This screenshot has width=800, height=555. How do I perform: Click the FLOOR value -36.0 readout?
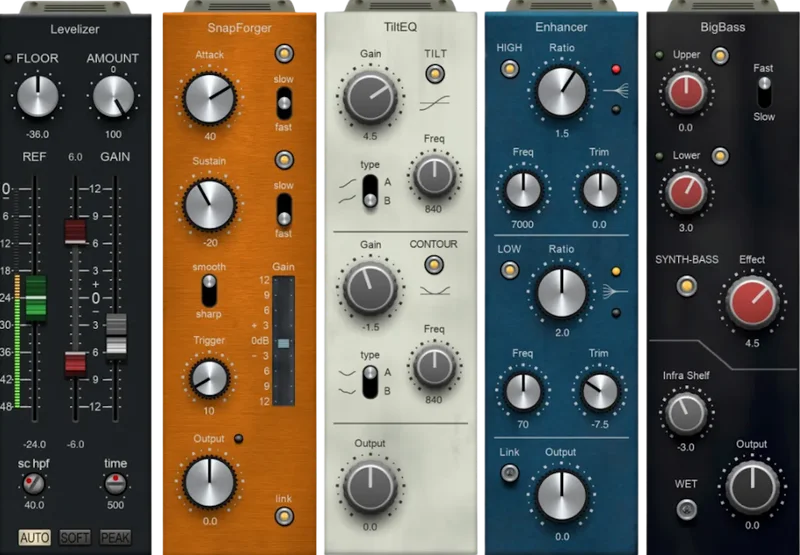[x=38, y=134]
